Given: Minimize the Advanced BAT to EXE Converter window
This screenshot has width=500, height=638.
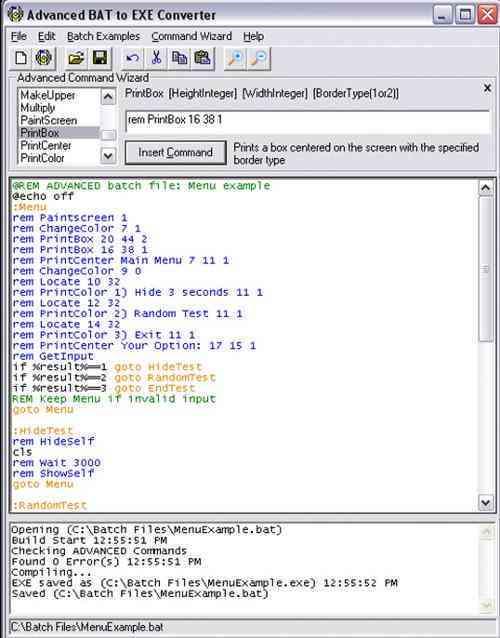Looking at the screenshot, I should coord(442,15).
